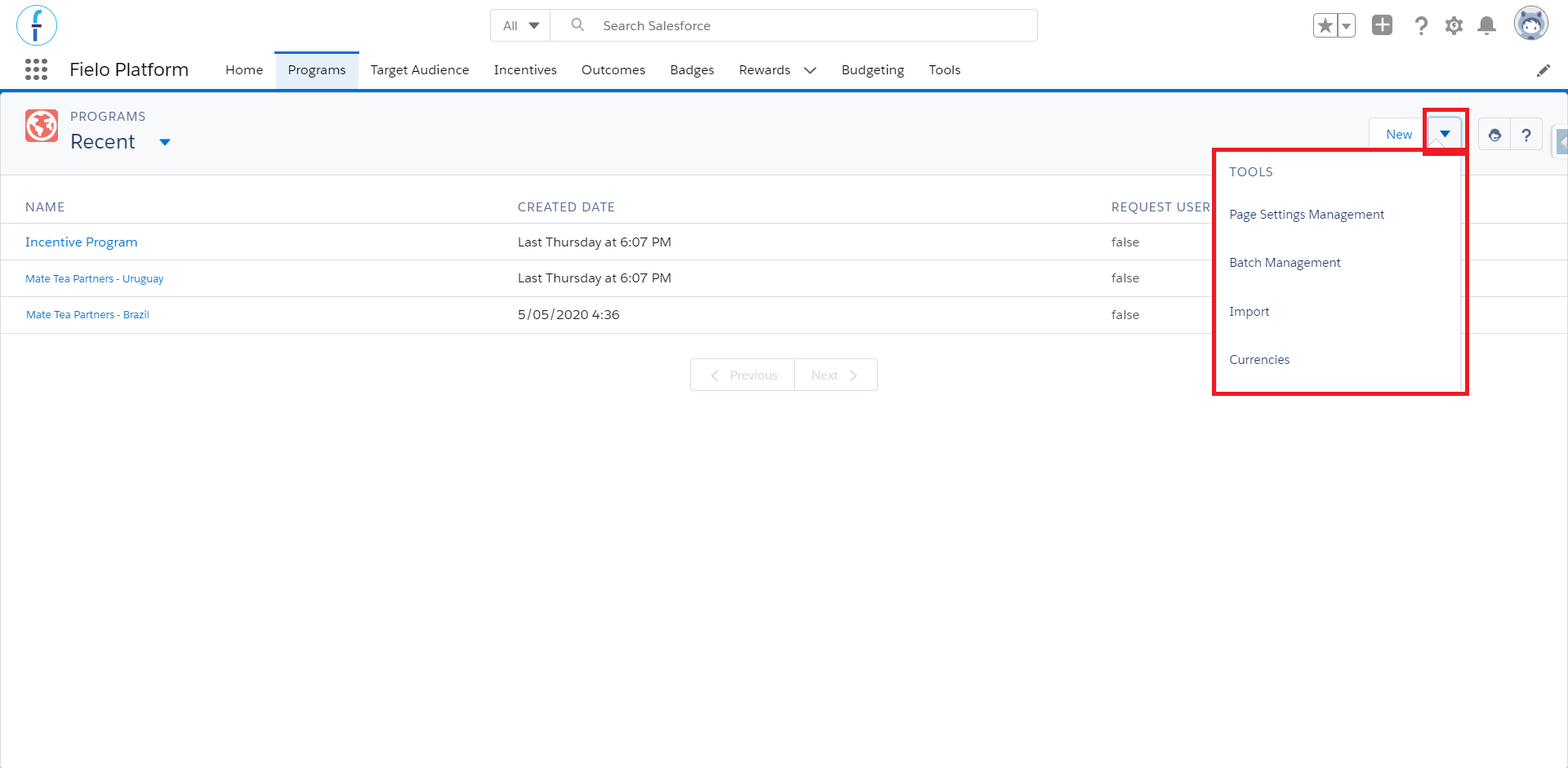The image size is (1568, 768).
Task: Open the Incentive Program record
Action: tap(81, 242)
